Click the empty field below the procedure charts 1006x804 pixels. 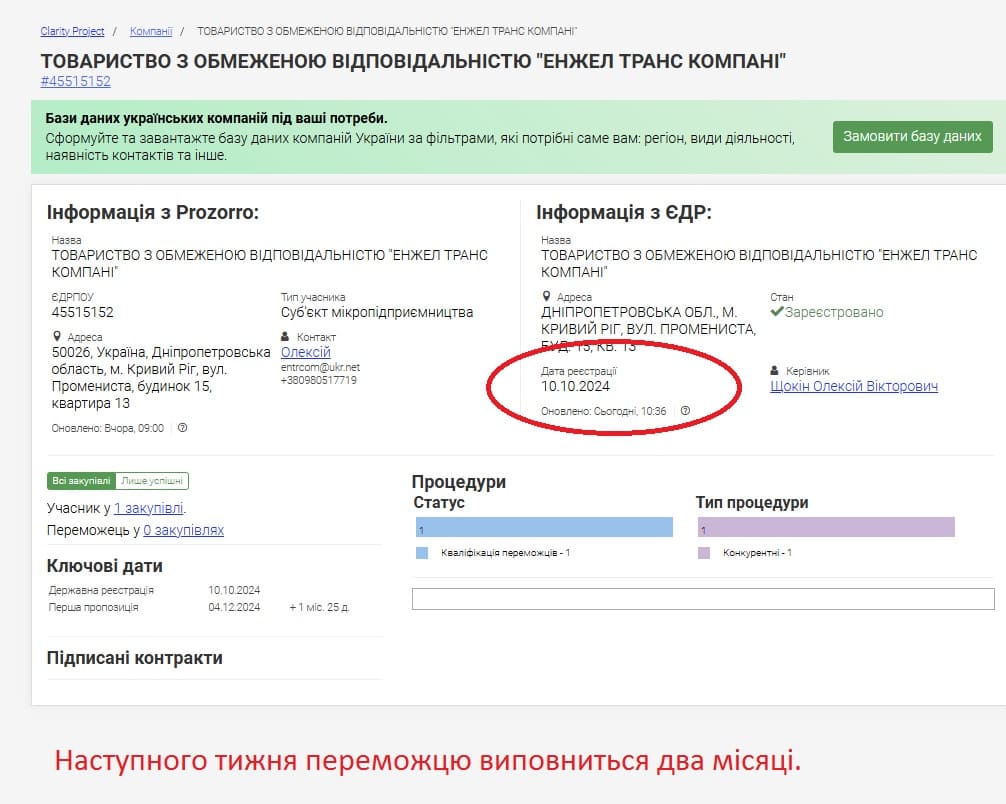(703, 599)
